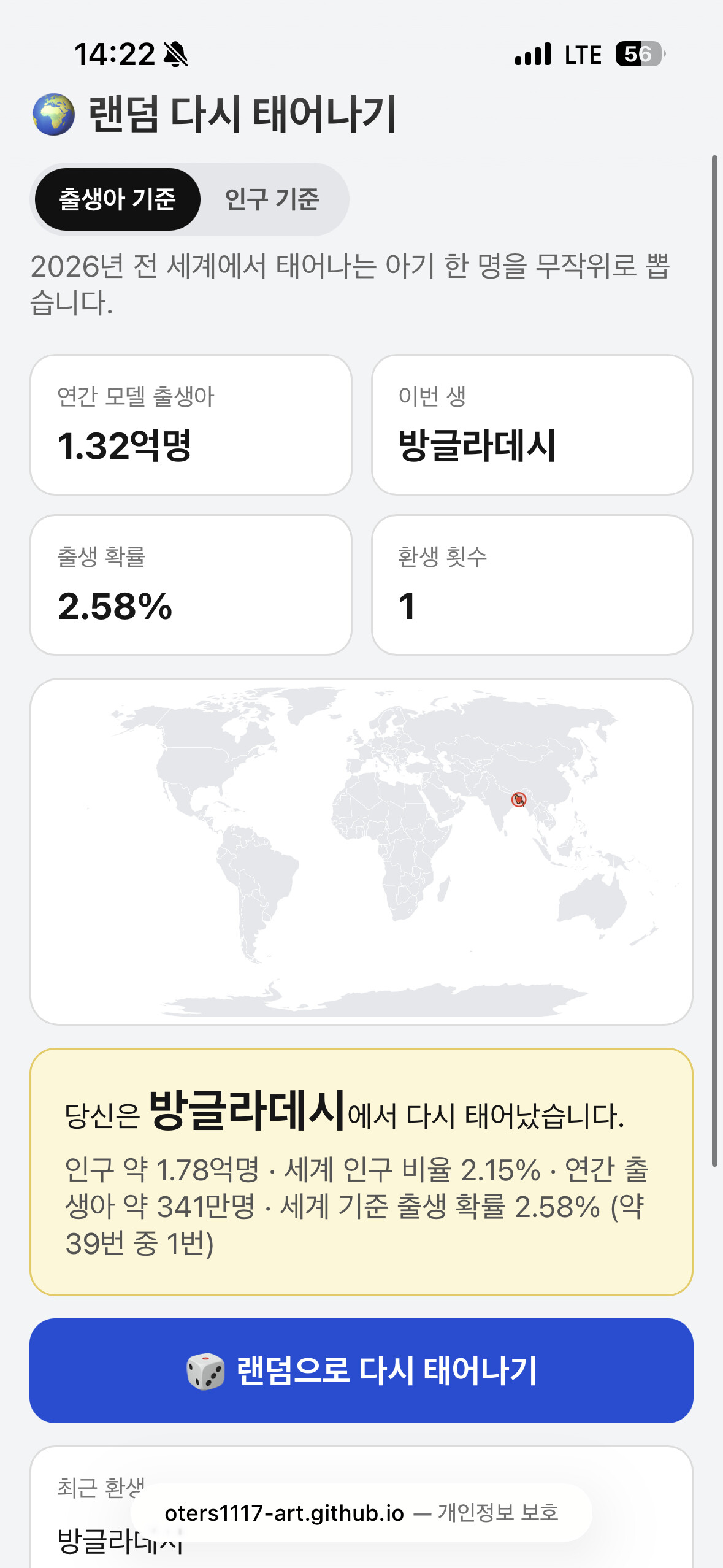Tap the 연간 모델 출생아 card
723x1568 pixels.
pos(191,425)
